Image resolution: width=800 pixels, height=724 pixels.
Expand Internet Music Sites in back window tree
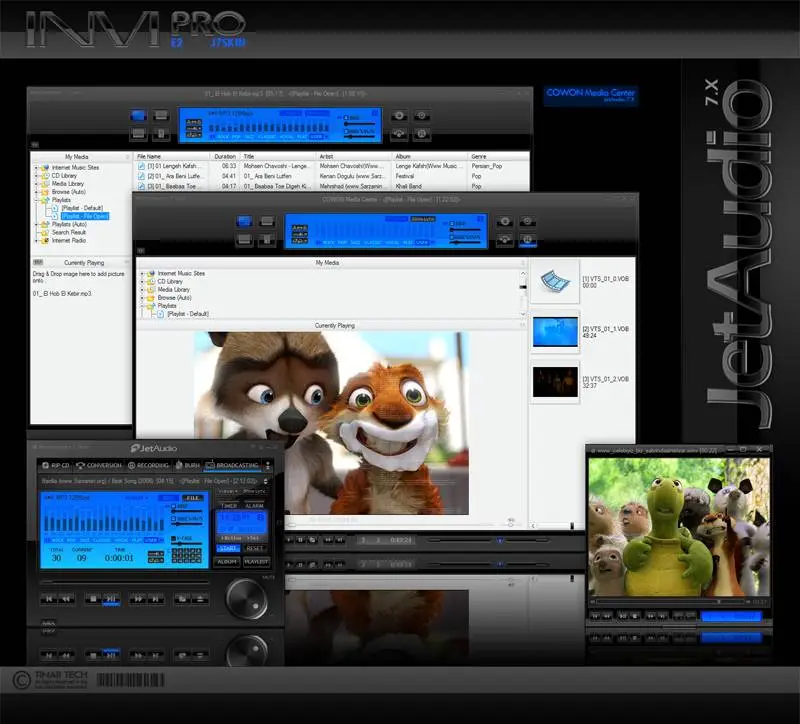(36, 167)
